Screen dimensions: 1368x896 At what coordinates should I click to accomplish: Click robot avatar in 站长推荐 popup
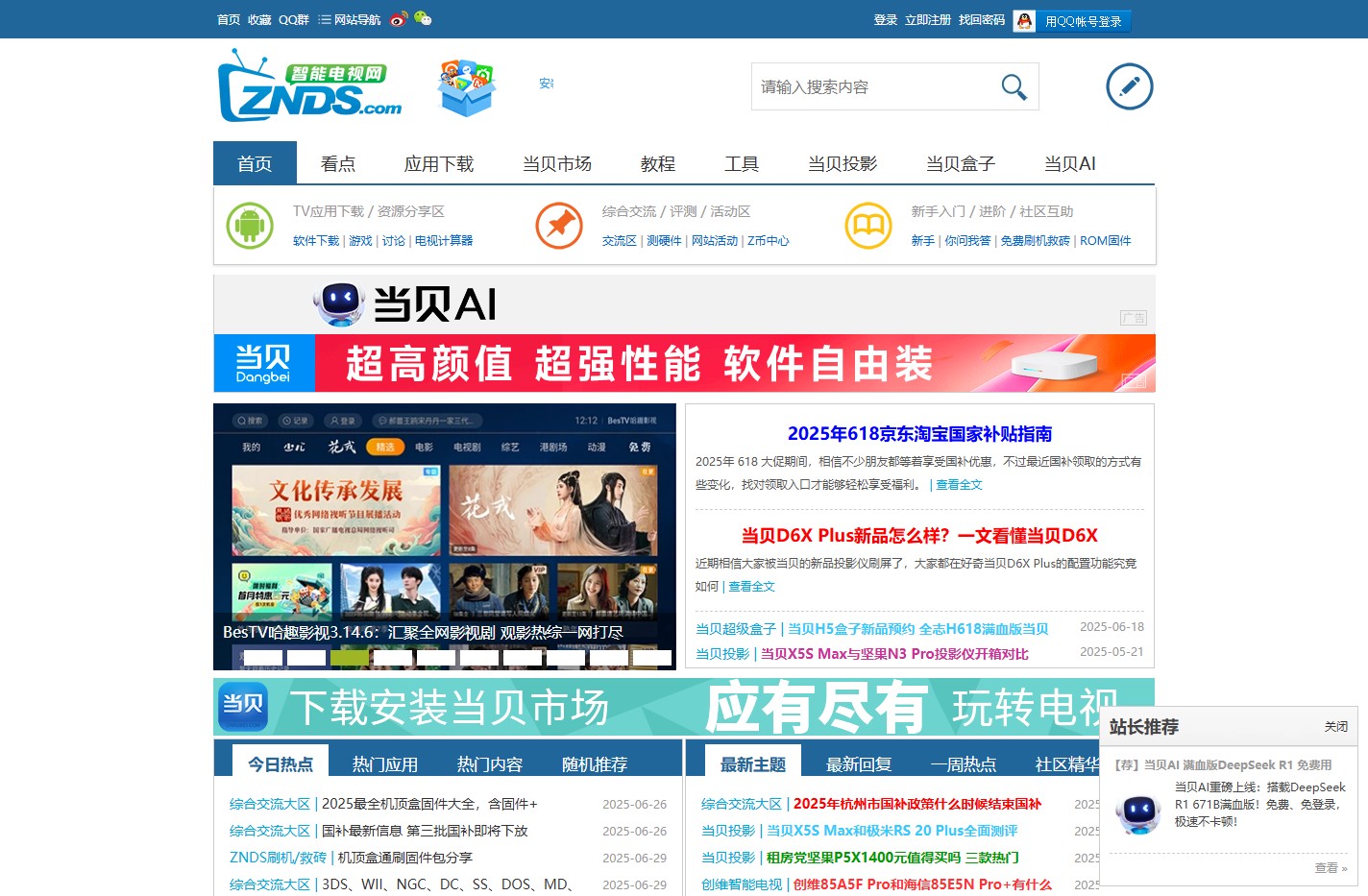pos(1138,813)
